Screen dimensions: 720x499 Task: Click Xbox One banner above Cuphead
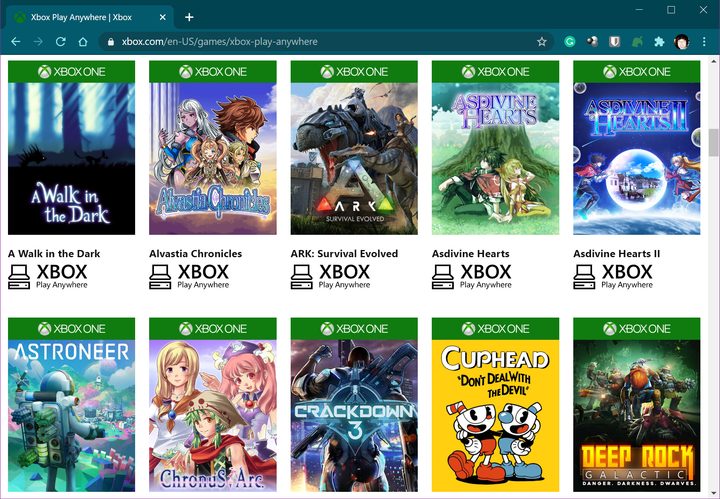(x=495, y=329)
